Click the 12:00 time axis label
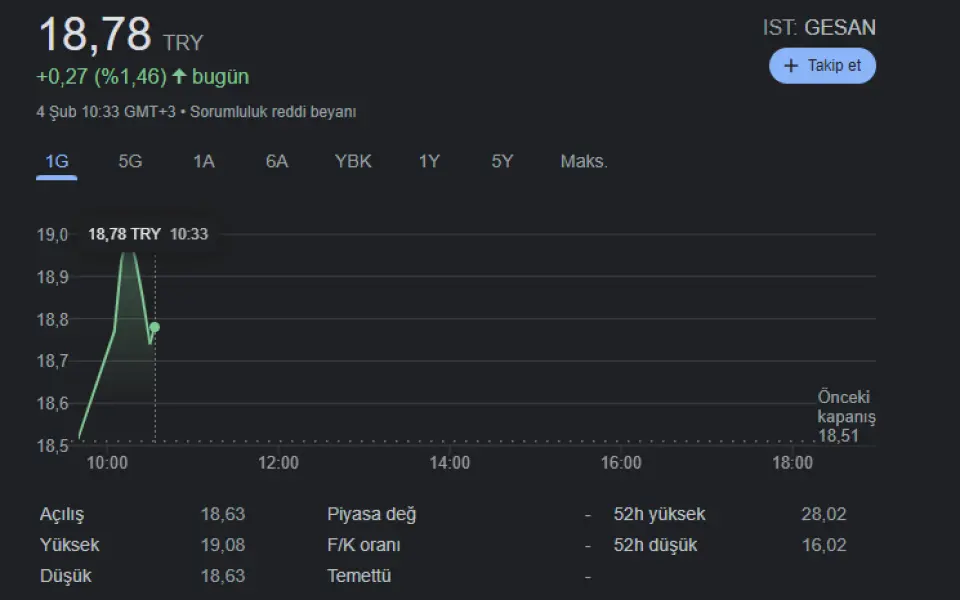The width and height of the screenshot is (960, 600). 278,463
